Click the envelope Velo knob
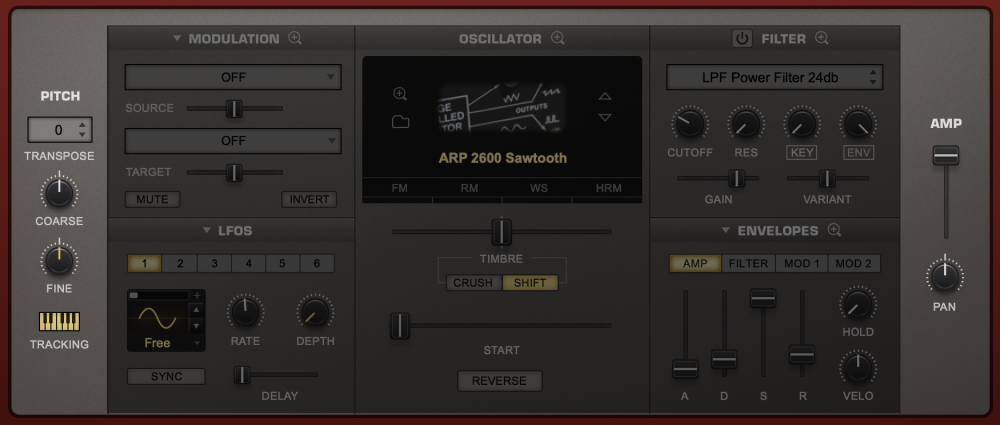 pos(858,368)
